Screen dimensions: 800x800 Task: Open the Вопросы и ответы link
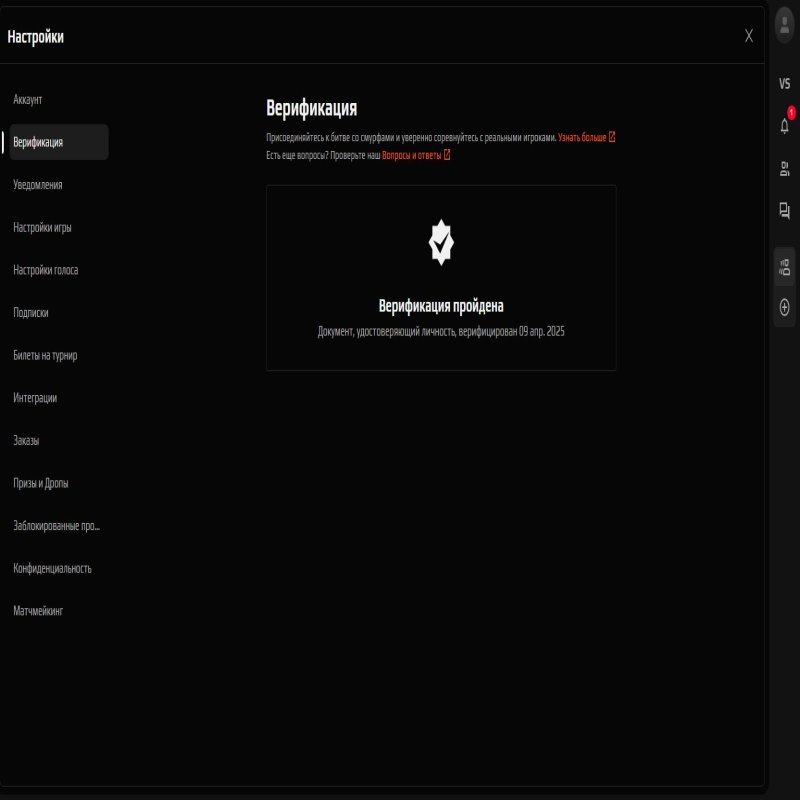click(x=415, y=155)
